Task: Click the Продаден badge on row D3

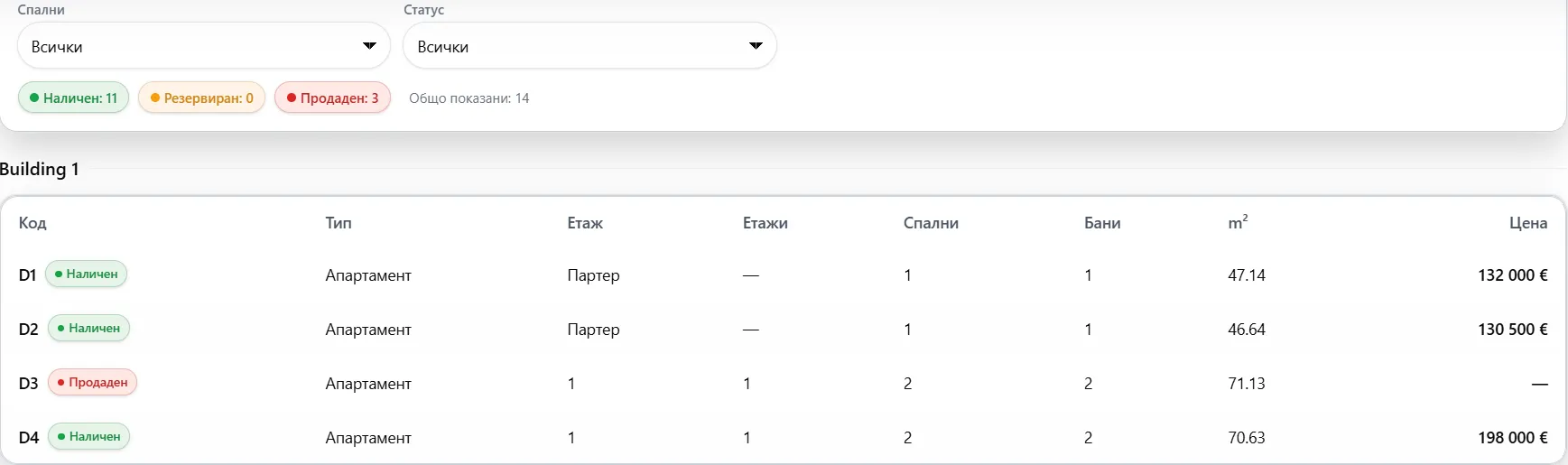Action: point(92,382)
